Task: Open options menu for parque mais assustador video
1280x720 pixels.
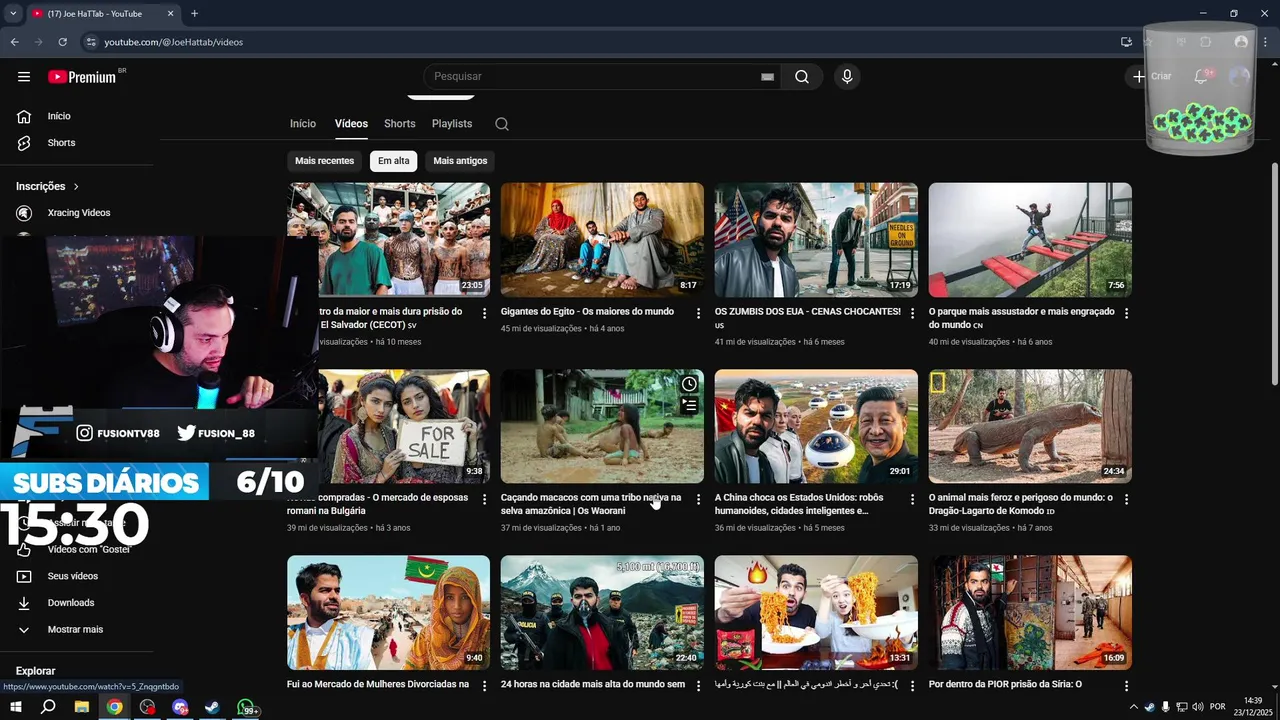Action: click(1126, 313)
